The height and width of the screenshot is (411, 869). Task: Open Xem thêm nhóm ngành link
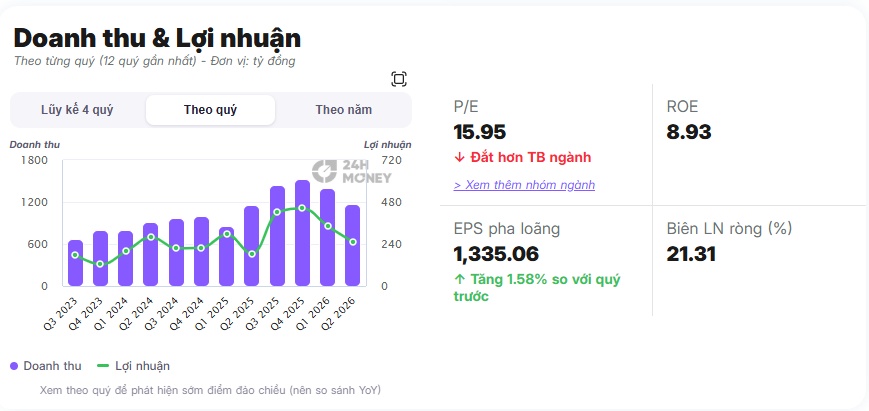(524, 185)
